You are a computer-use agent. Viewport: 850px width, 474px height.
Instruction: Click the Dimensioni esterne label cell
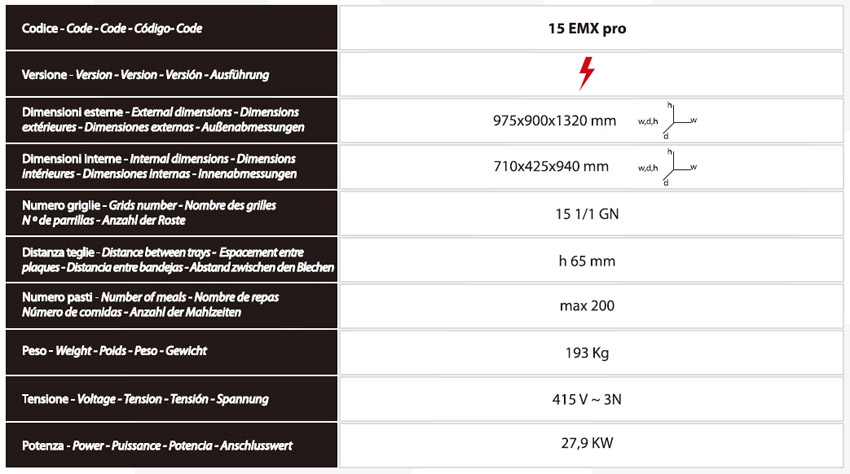[x=170, y=120]
